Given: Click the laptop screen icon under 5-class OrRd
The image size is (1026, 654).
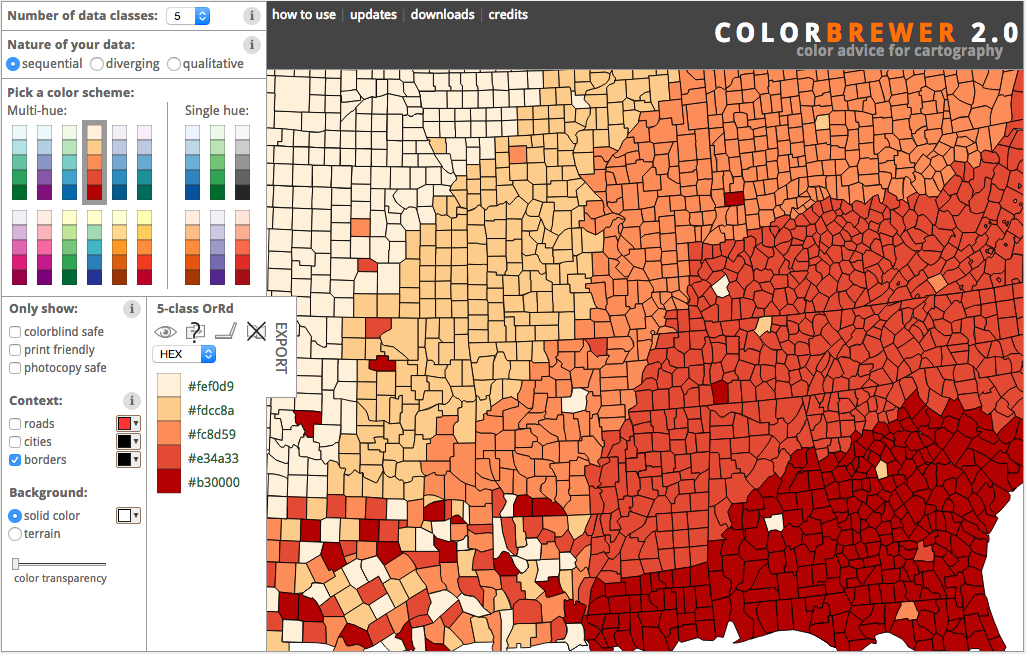Looking at the screenshot, I should point(226,331).
